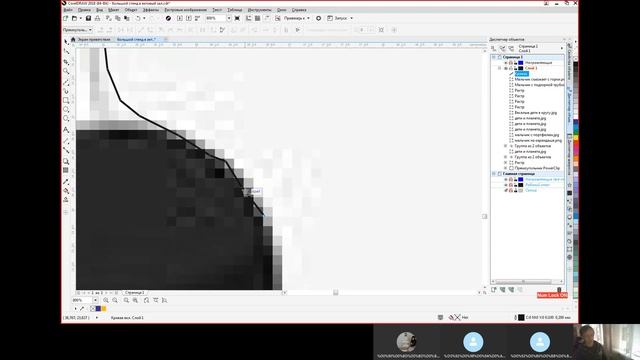Image resolution: width=640 pixels, height=360 pixels.
Task: Select the Shape tool in the toolbox
Action: click(66, 52)
